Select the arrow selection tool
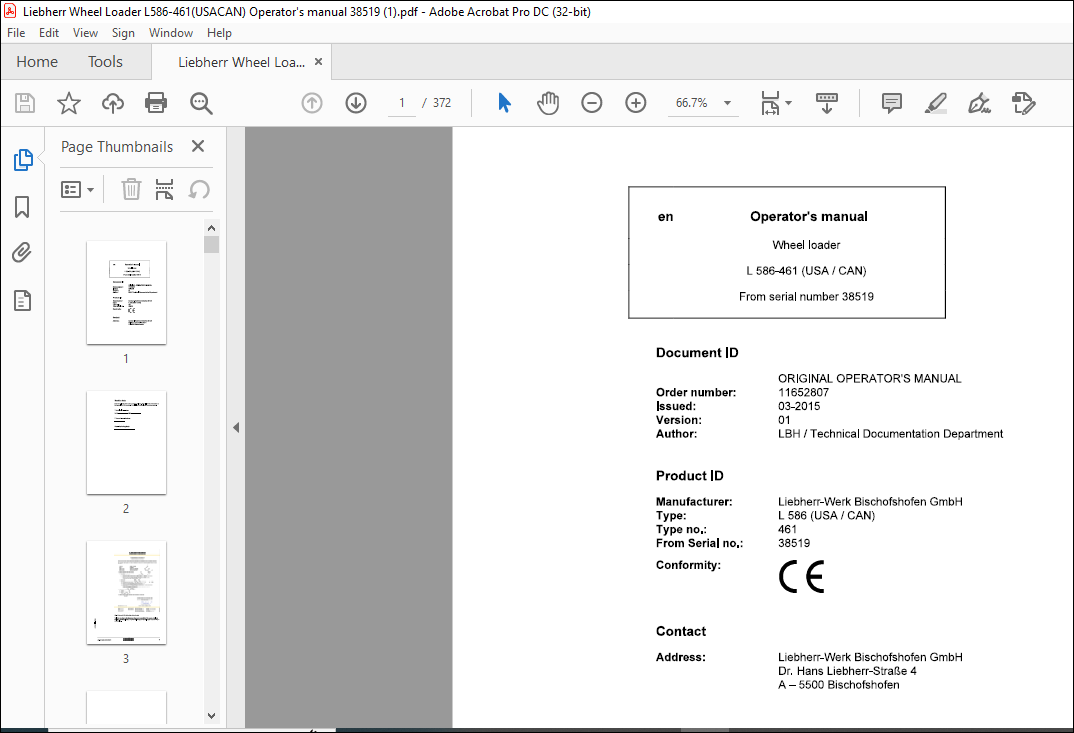1074x733 pixels. pos(504,103)
